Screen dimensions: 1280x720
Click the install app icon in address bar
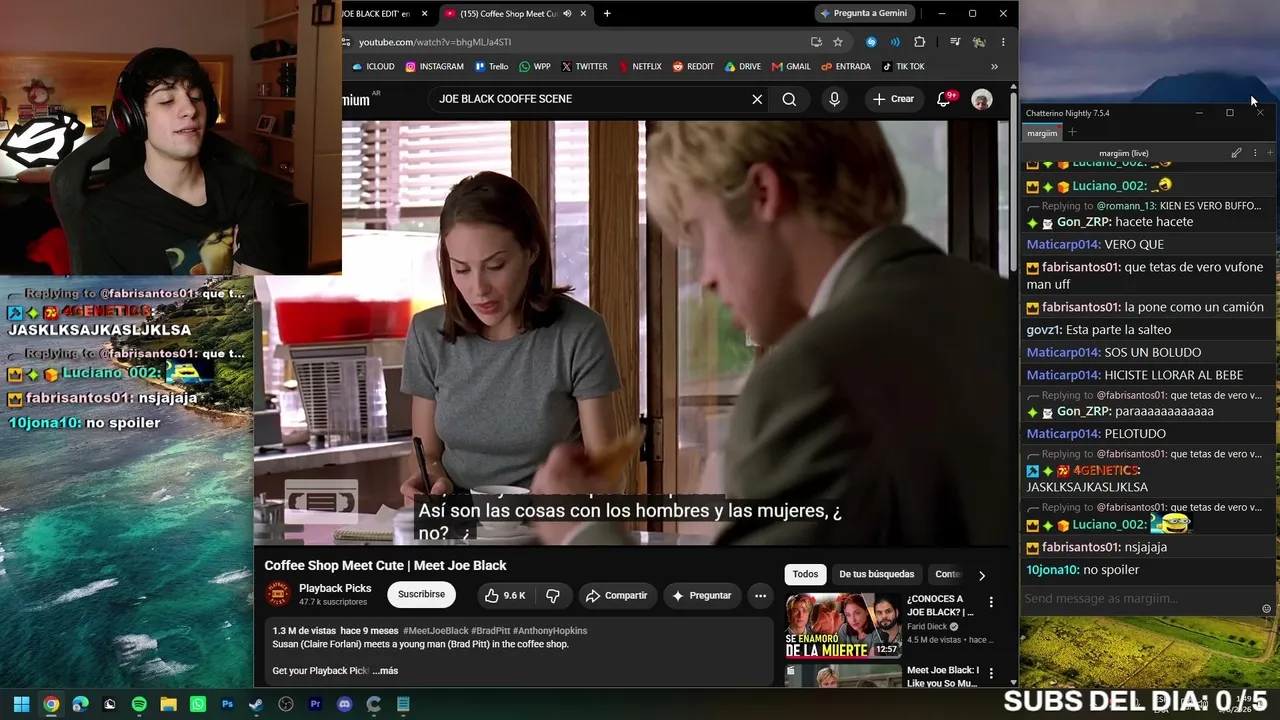pyautogui.click(x=817, y=42)
